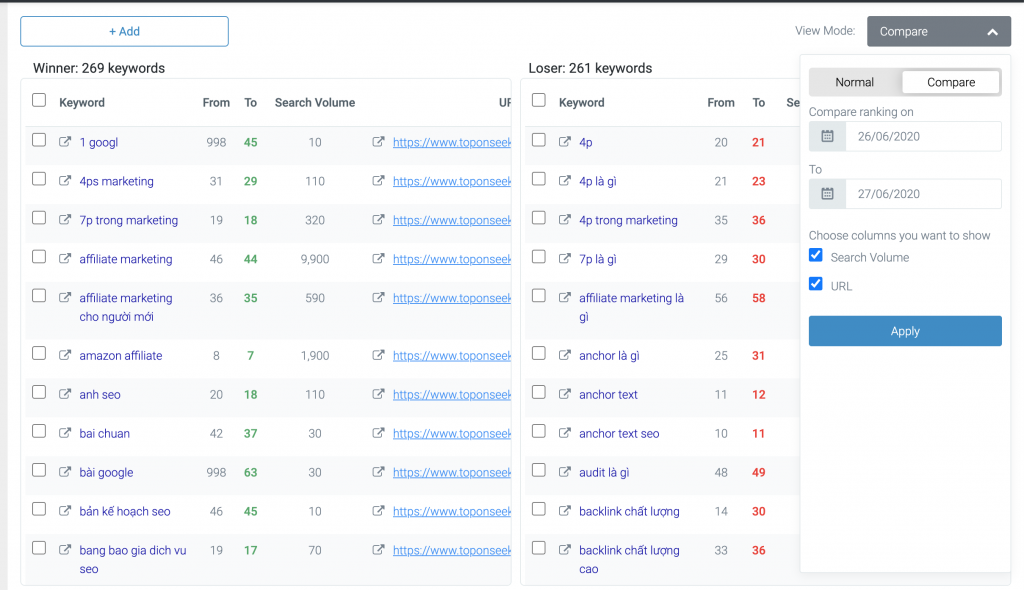1024x590 pixels.
Task: Click calendar icon for 27/06/2020 date
Action: (827, 194)
